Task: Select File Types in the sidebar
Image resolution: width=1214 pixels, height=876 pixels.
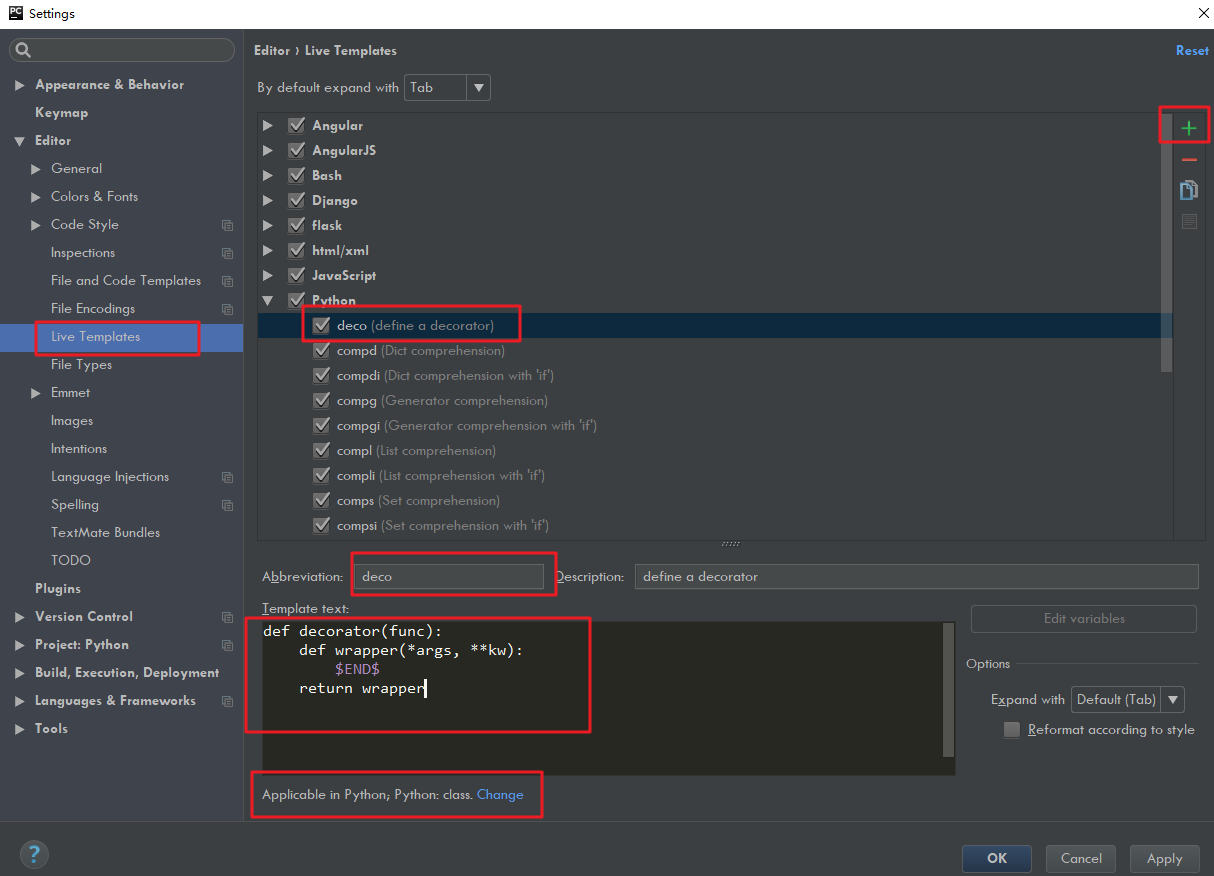Action: pyautogui.click(x=81, y=365)
